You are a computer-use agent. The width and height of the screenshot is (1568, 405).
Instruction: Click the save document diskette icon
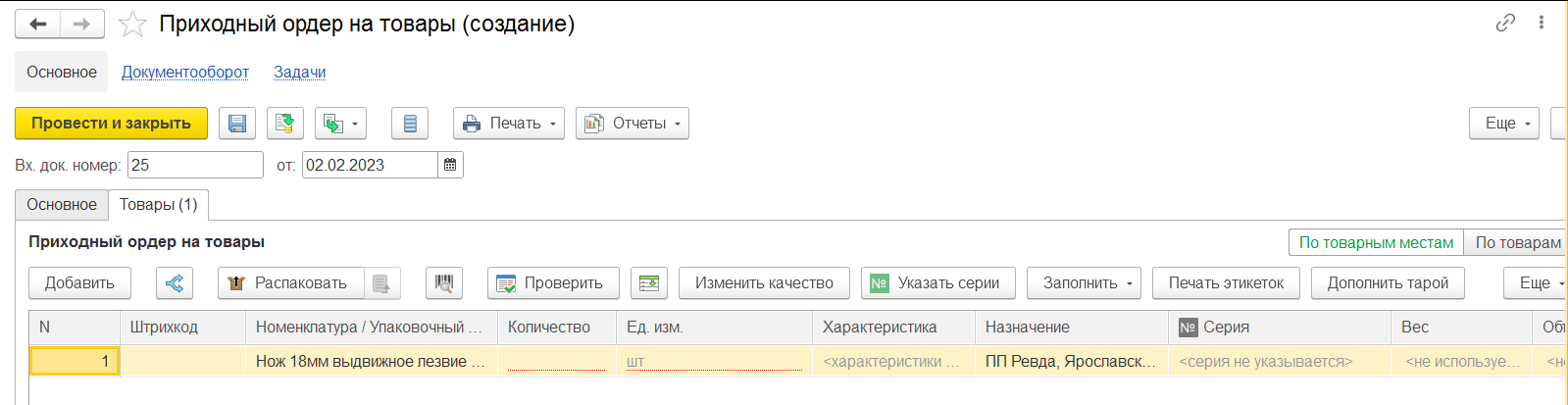coord(236,124)
